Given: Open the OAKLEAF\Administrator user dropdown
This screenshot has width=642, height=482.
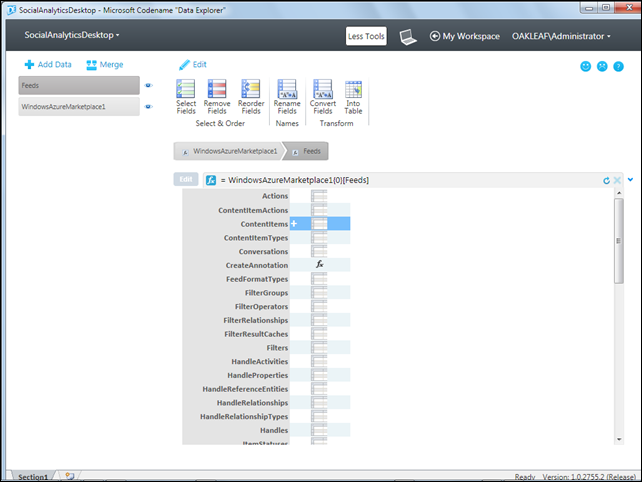Looking at the screenshot, I should 561,36.
